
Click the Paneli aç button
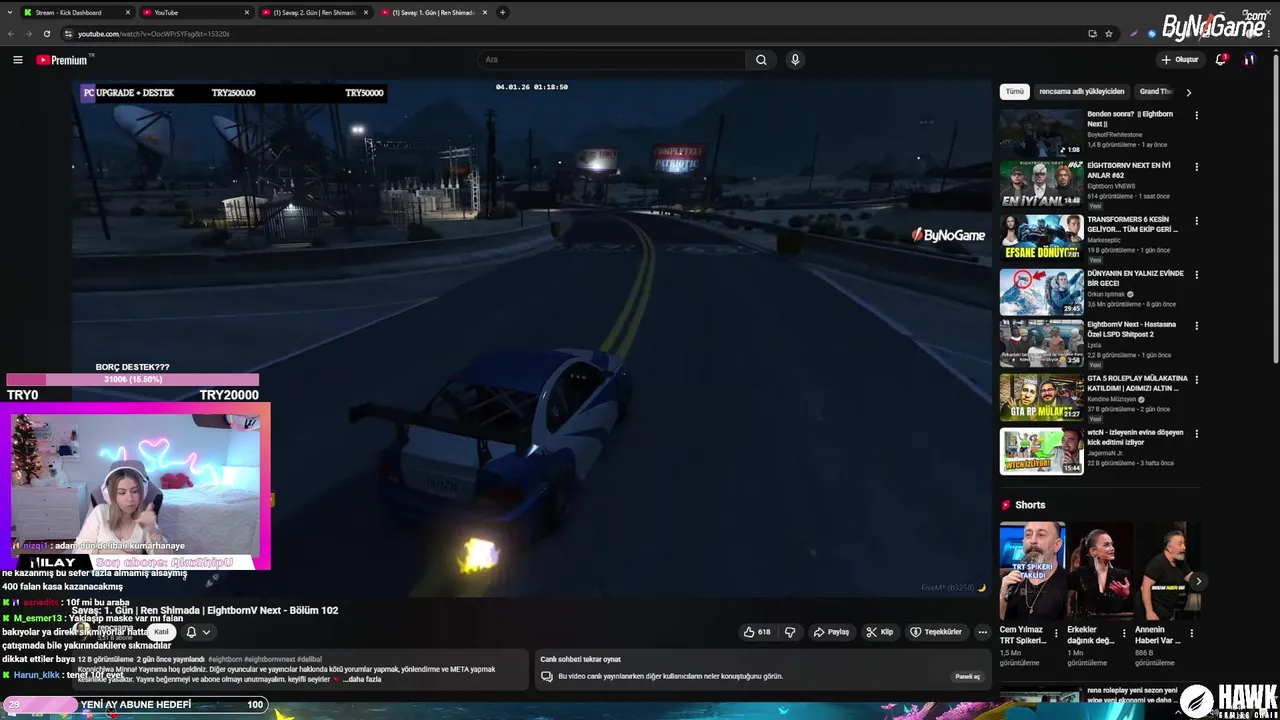[x=968, y=677]
